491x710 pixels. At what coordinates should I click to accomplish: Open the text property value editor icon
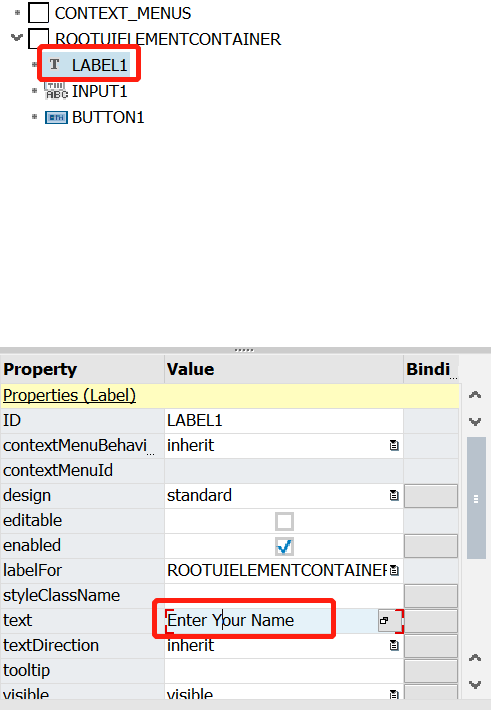[x=385, y=620]
